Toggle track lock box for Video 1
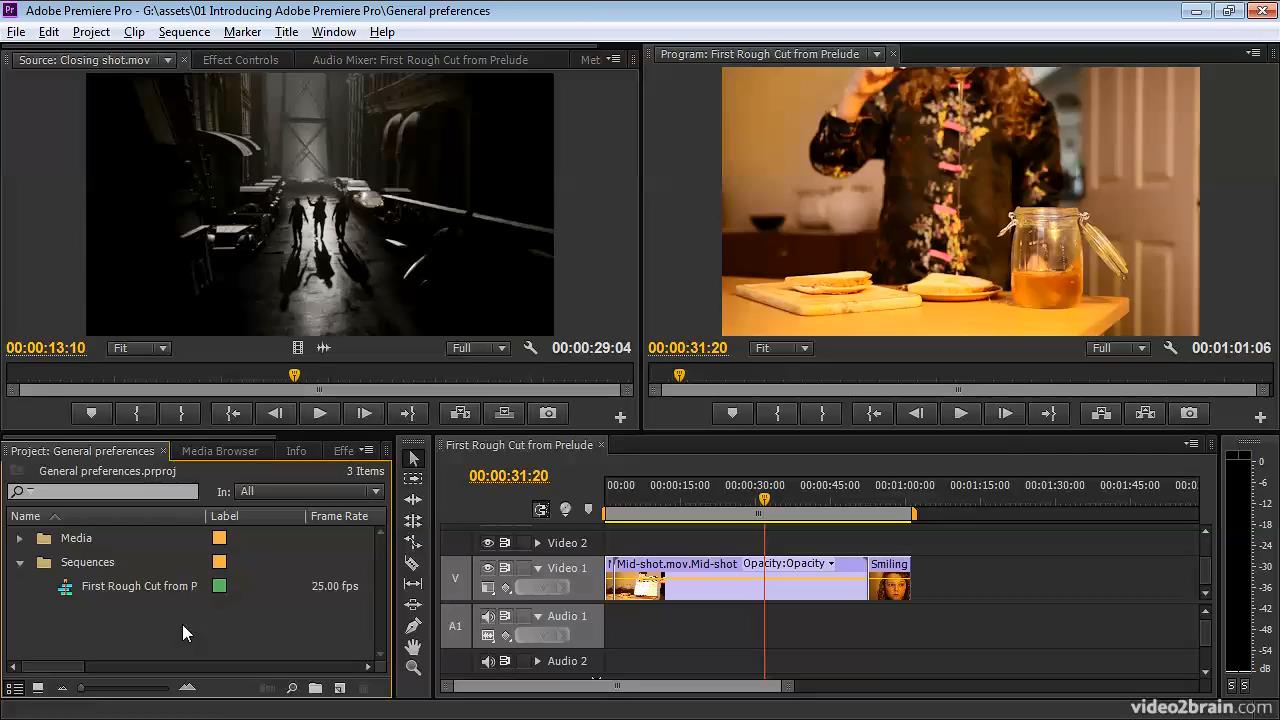The image size is (1280, 720). coord(523,568)
